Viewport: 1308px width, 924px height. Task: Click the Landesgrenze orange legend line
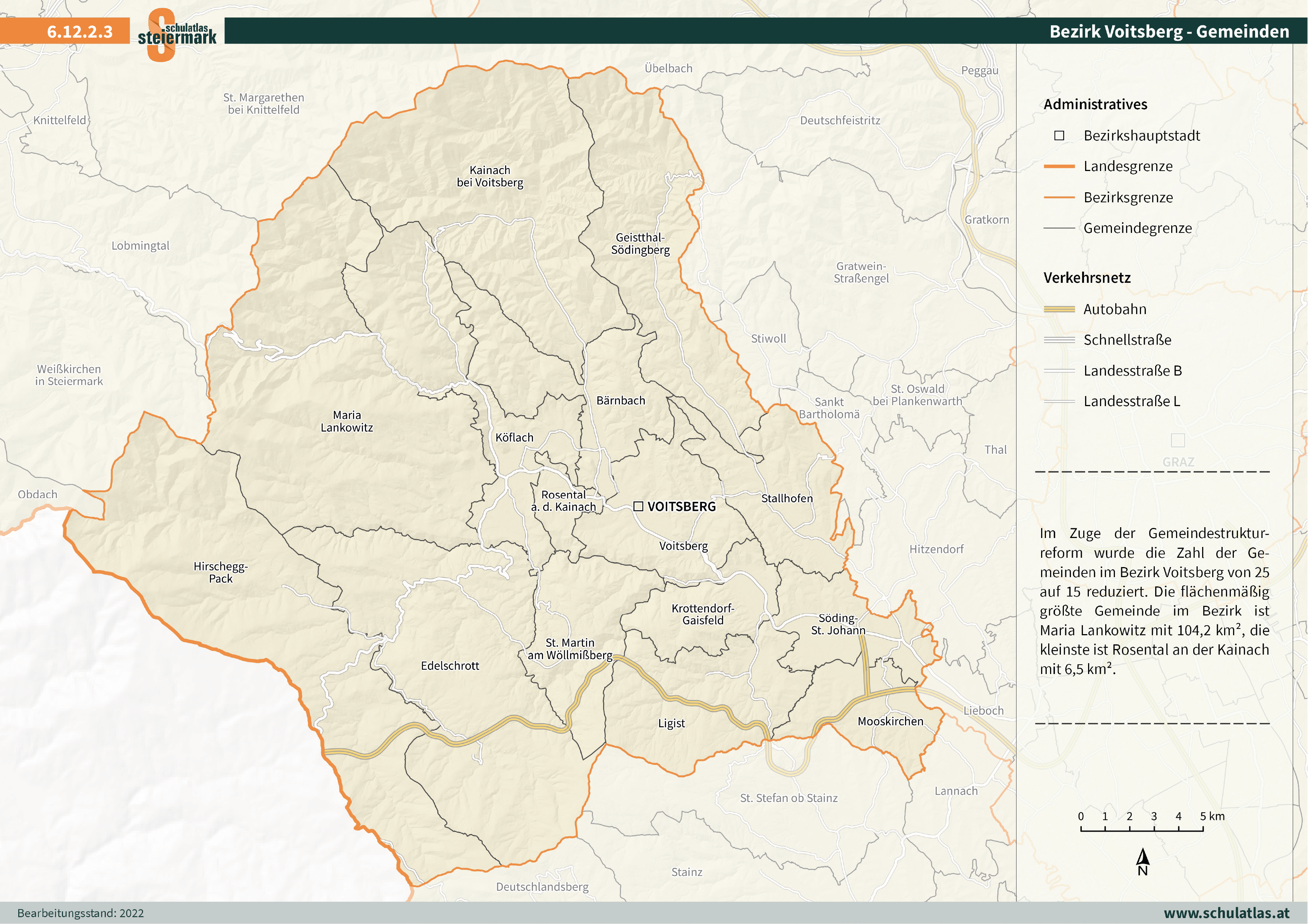click(1059, 166)
